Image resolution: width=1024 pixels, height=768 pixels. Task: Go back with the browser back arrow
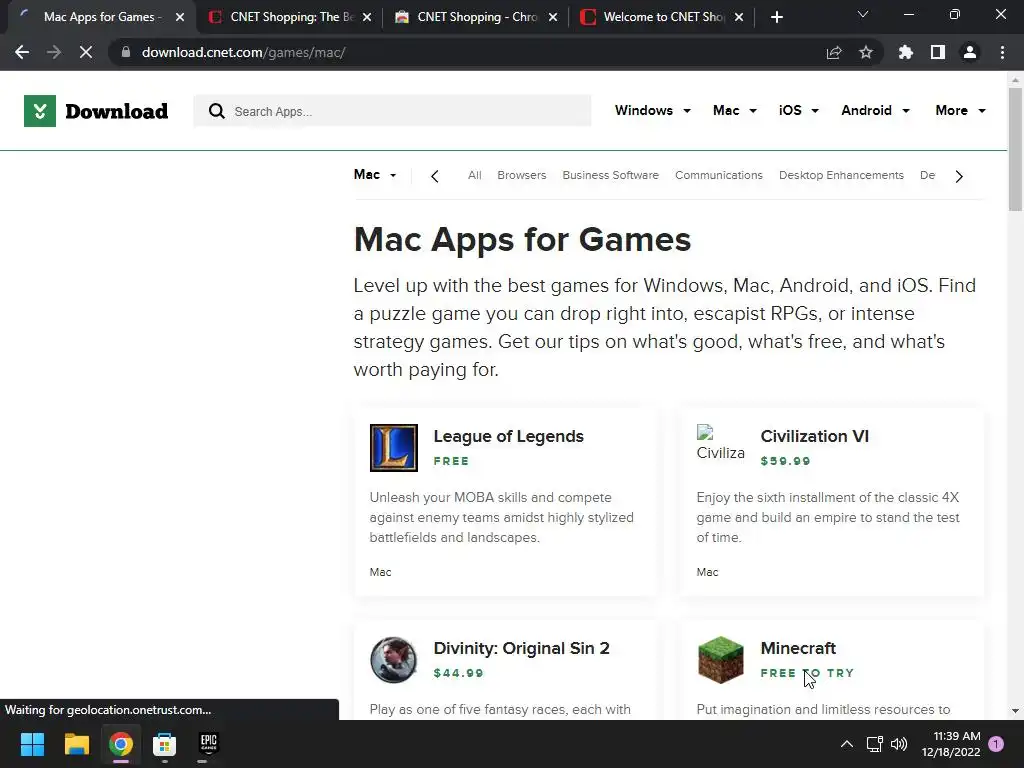tap(22, 52)
